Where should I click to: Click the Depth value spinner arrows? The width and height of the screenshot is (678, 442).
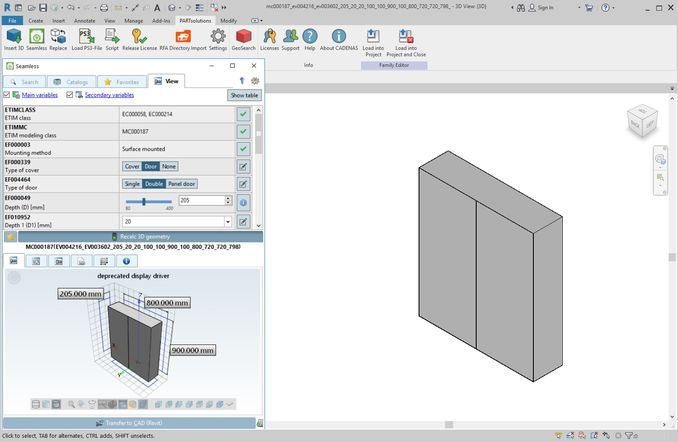[228, 201]
